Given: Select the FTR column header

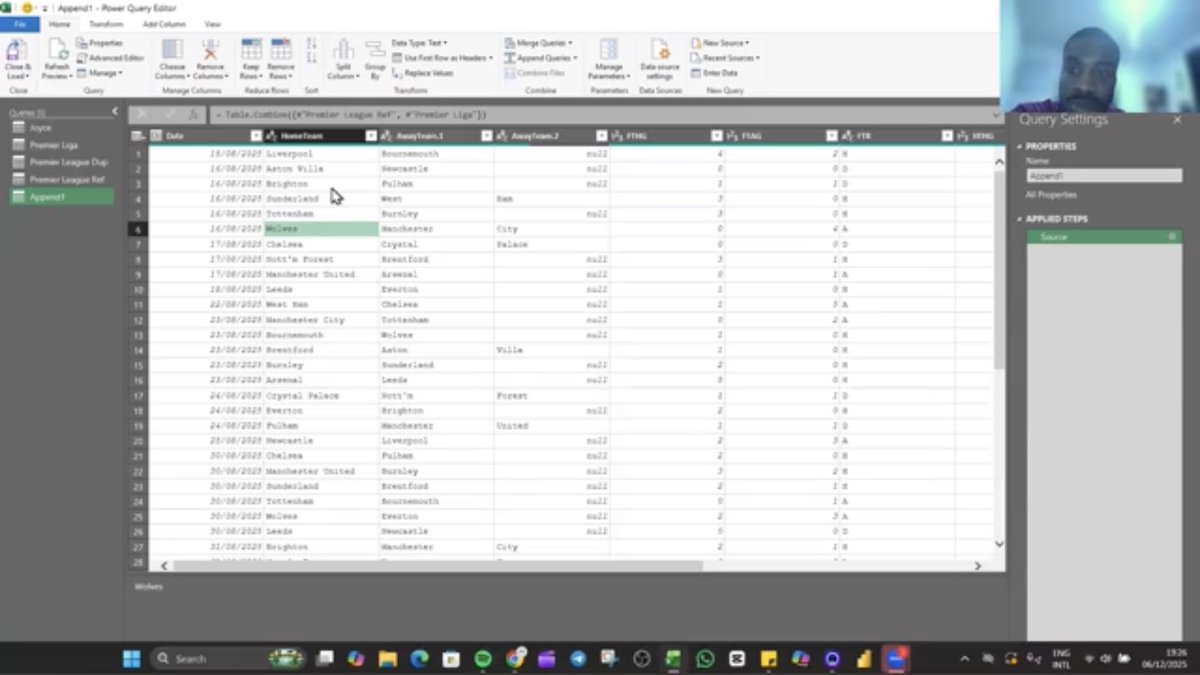Looking at the screenshot, I should click(x=897, y=135).
